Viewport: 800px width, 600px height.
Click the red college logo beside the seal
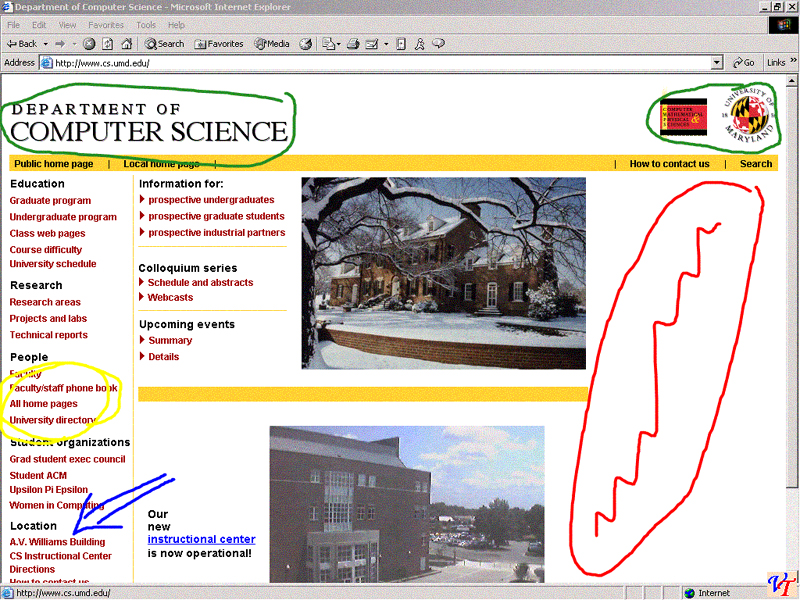683,117
